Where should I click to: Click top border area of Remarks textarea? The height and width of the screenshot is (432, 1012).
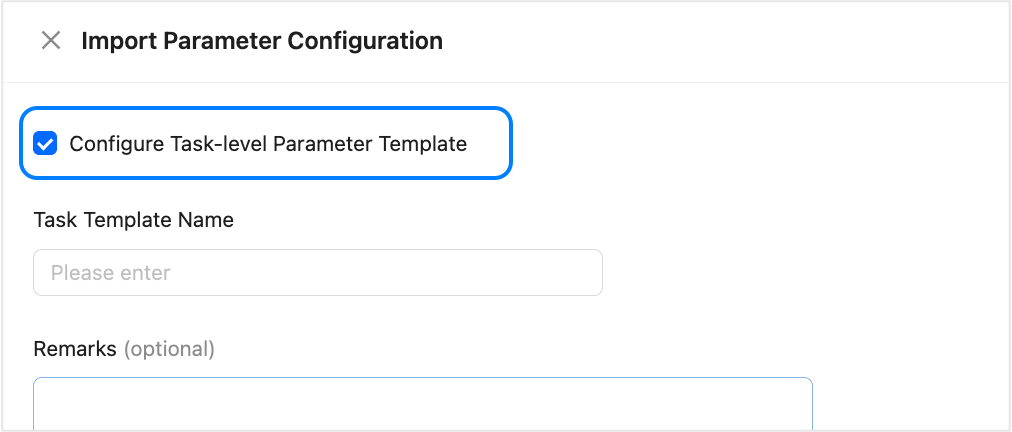(422, 379)
